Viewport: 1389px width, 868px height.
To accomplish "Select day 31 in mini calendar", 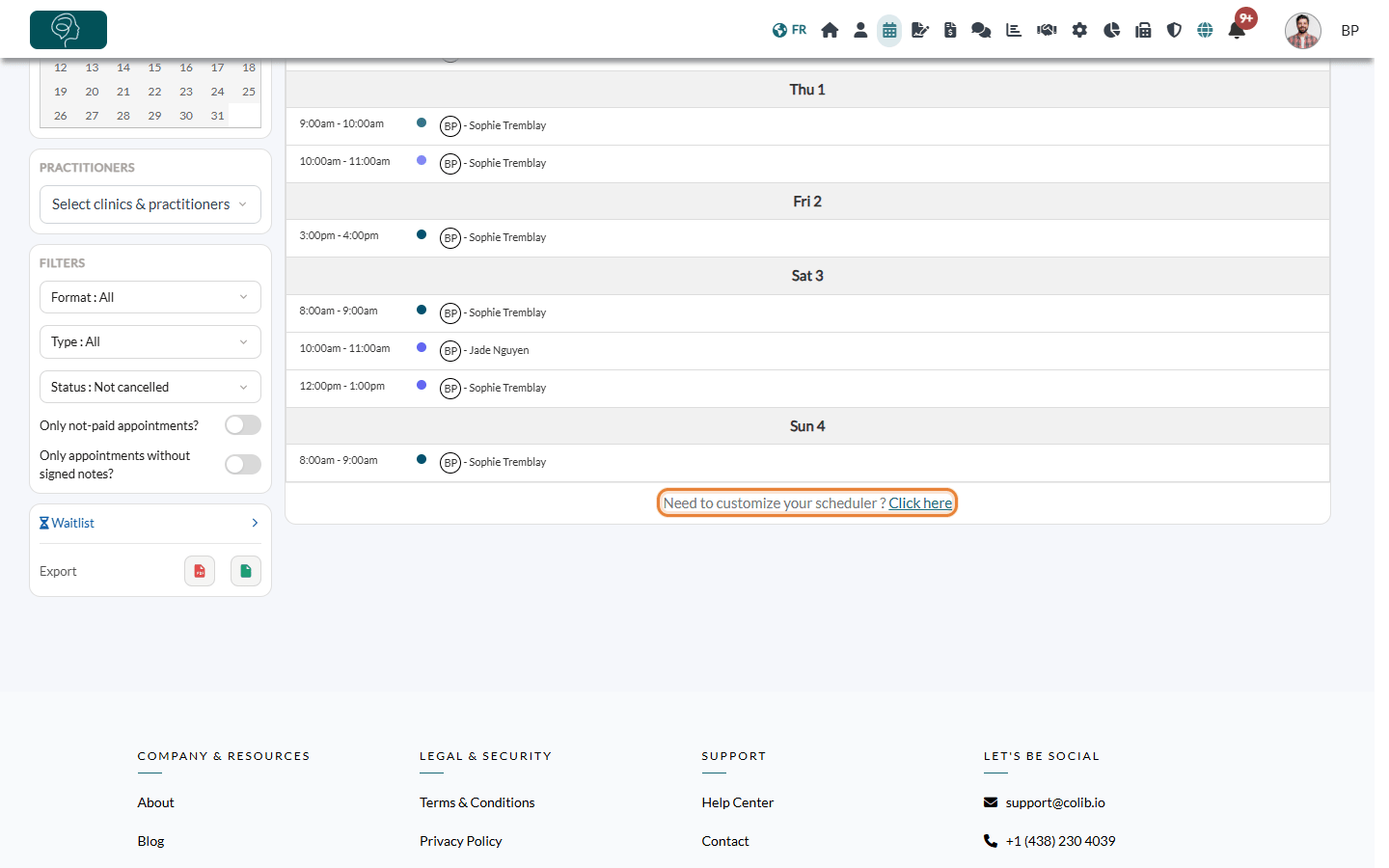I will tap(218, 116).
